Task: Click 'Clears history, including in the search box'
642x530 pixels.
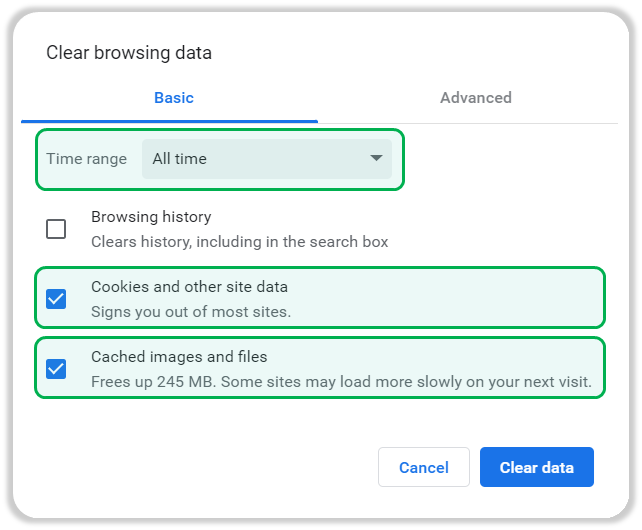Action: 240,242
